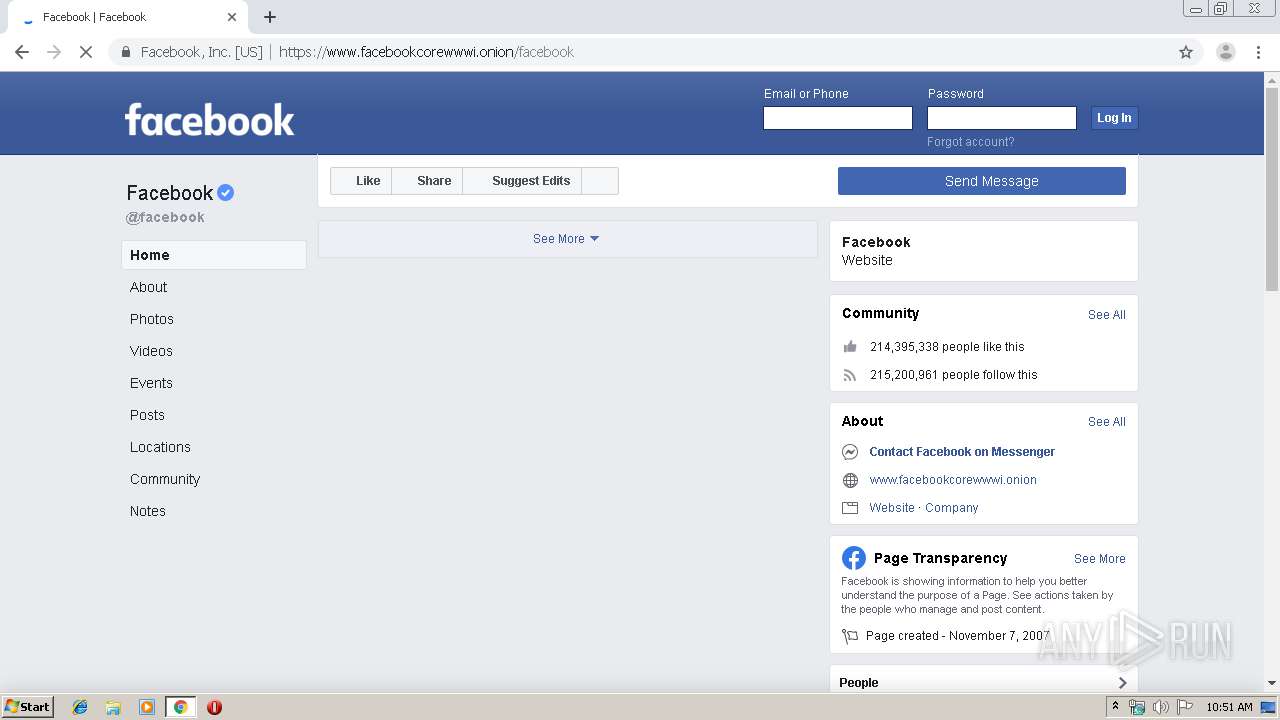Expand the See More section
The height and width of the screenshot is (720, 1280).
567,239
